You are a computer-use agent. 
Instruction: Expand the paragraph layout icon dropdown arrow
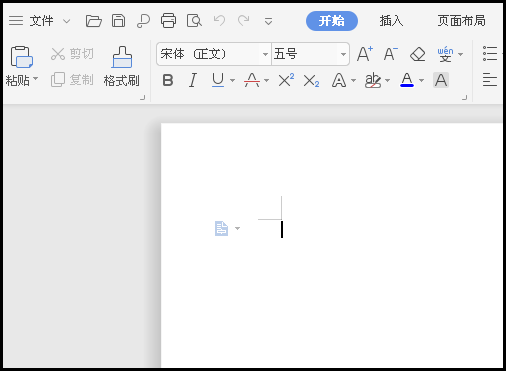[237, 228]
